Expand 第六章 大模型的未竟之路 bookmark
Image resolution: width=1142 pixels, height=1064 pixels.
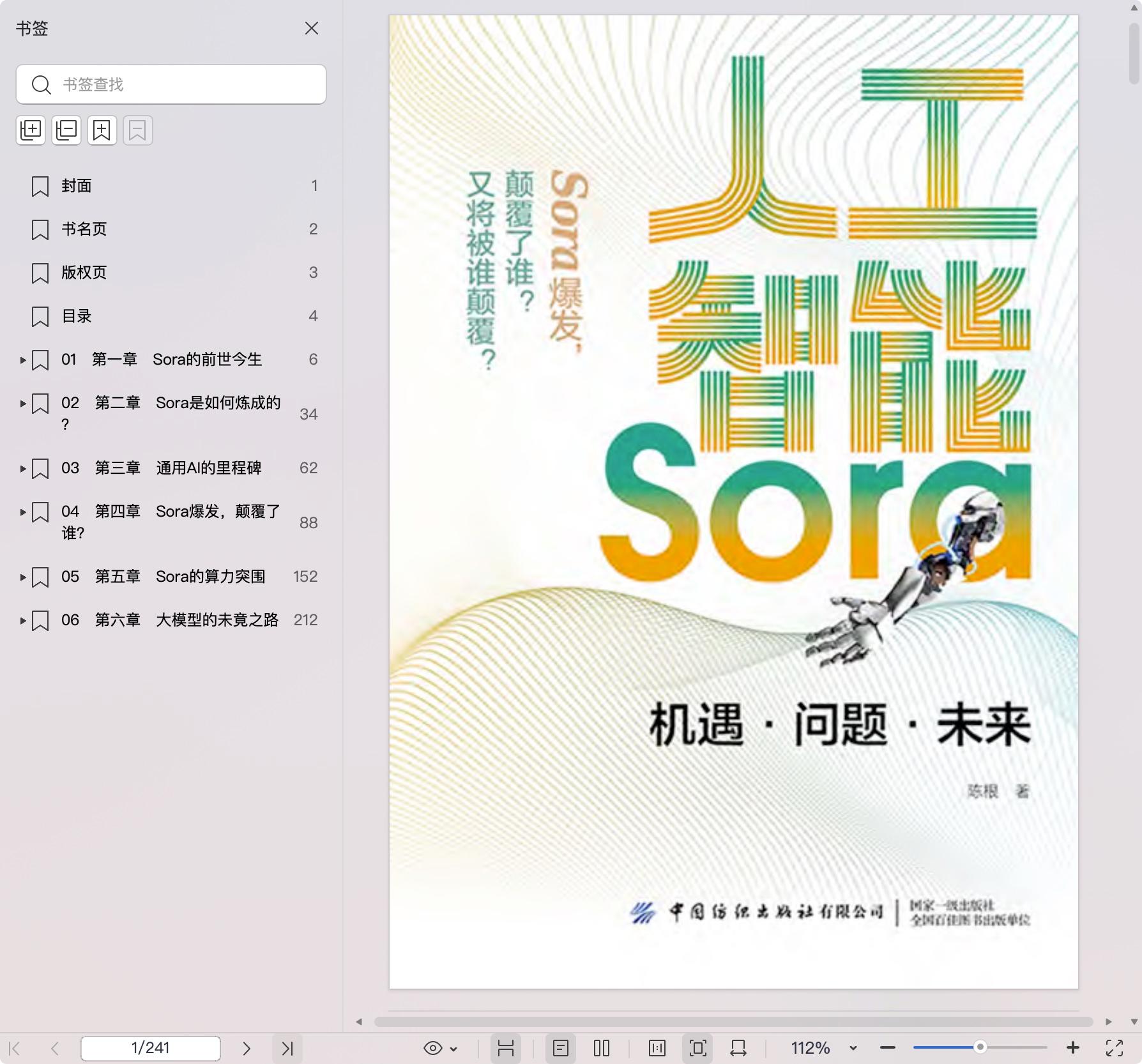(23, 621)
